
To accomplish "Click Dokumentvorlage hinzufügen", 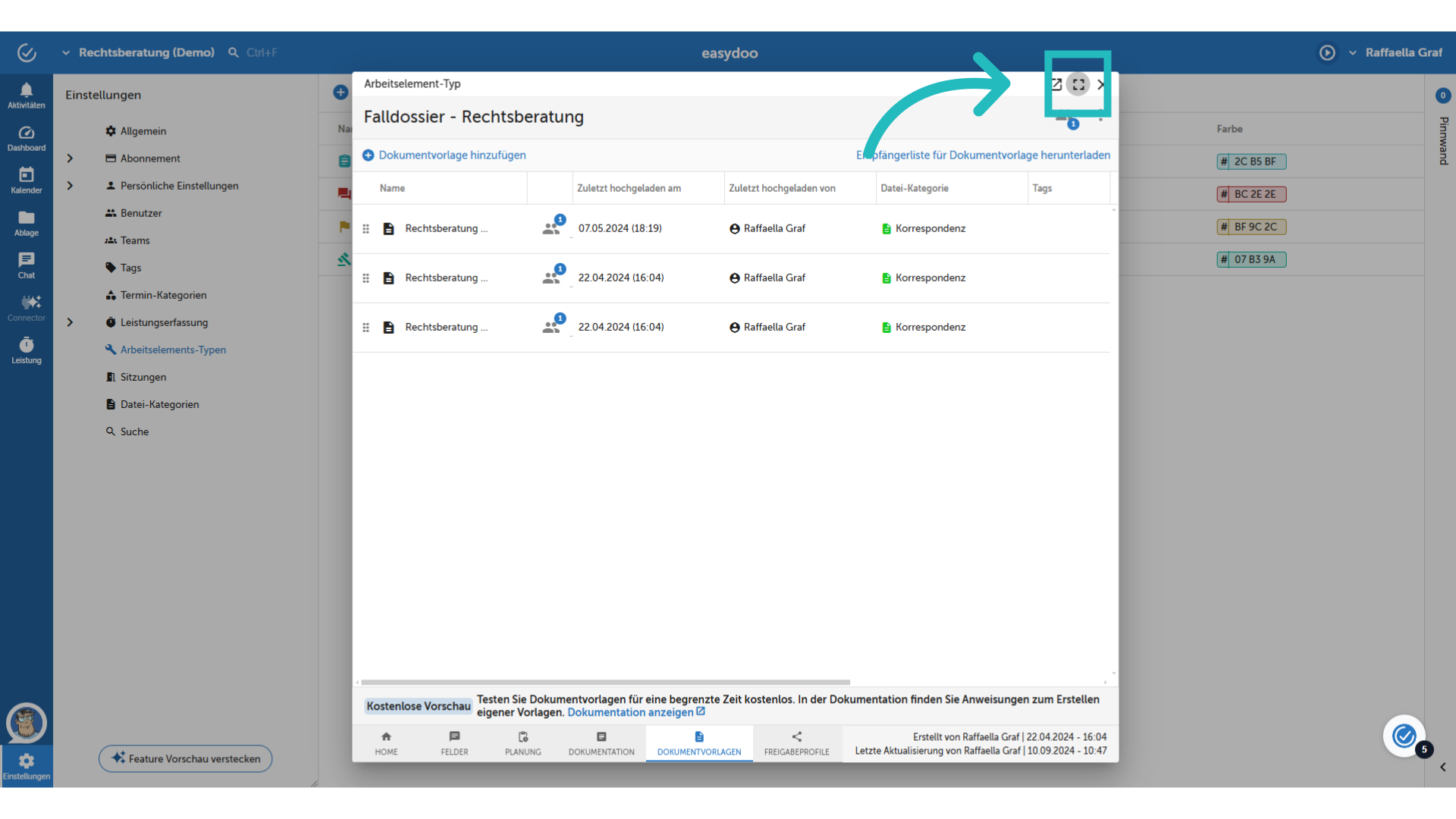I will pos(444,155).
